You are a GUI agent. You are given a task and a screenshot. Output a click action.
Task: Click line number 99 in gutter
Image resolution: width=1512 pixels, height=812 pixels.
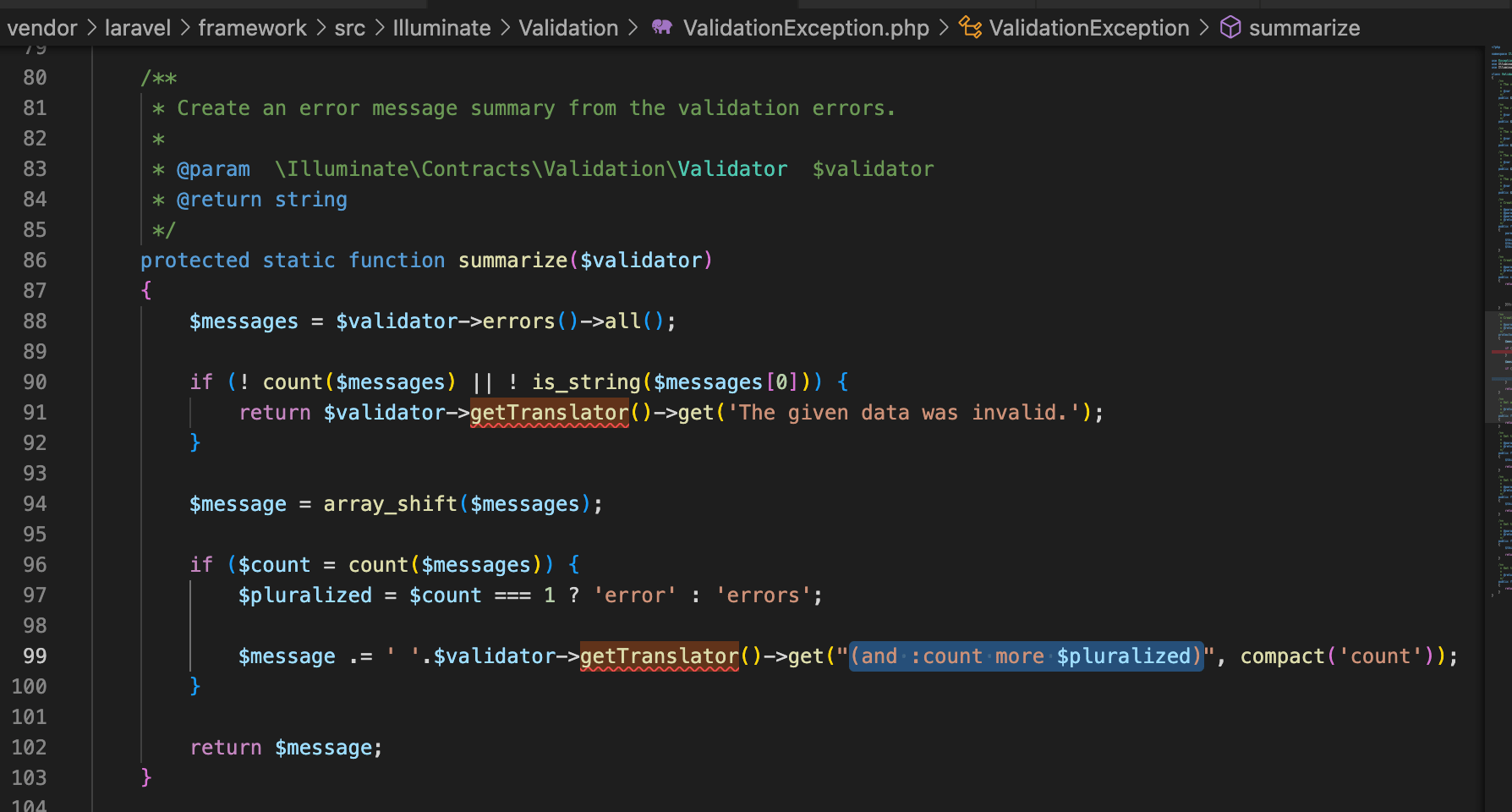pos(35,656)
